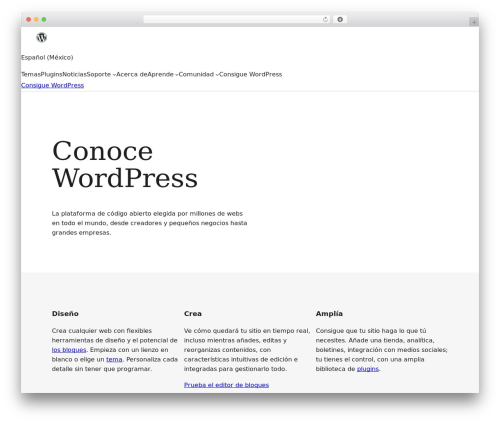The width and height of the screenshot is (500, 423).
Task: Expand the Soporte dropdown menu
Action: coord(101,74)
